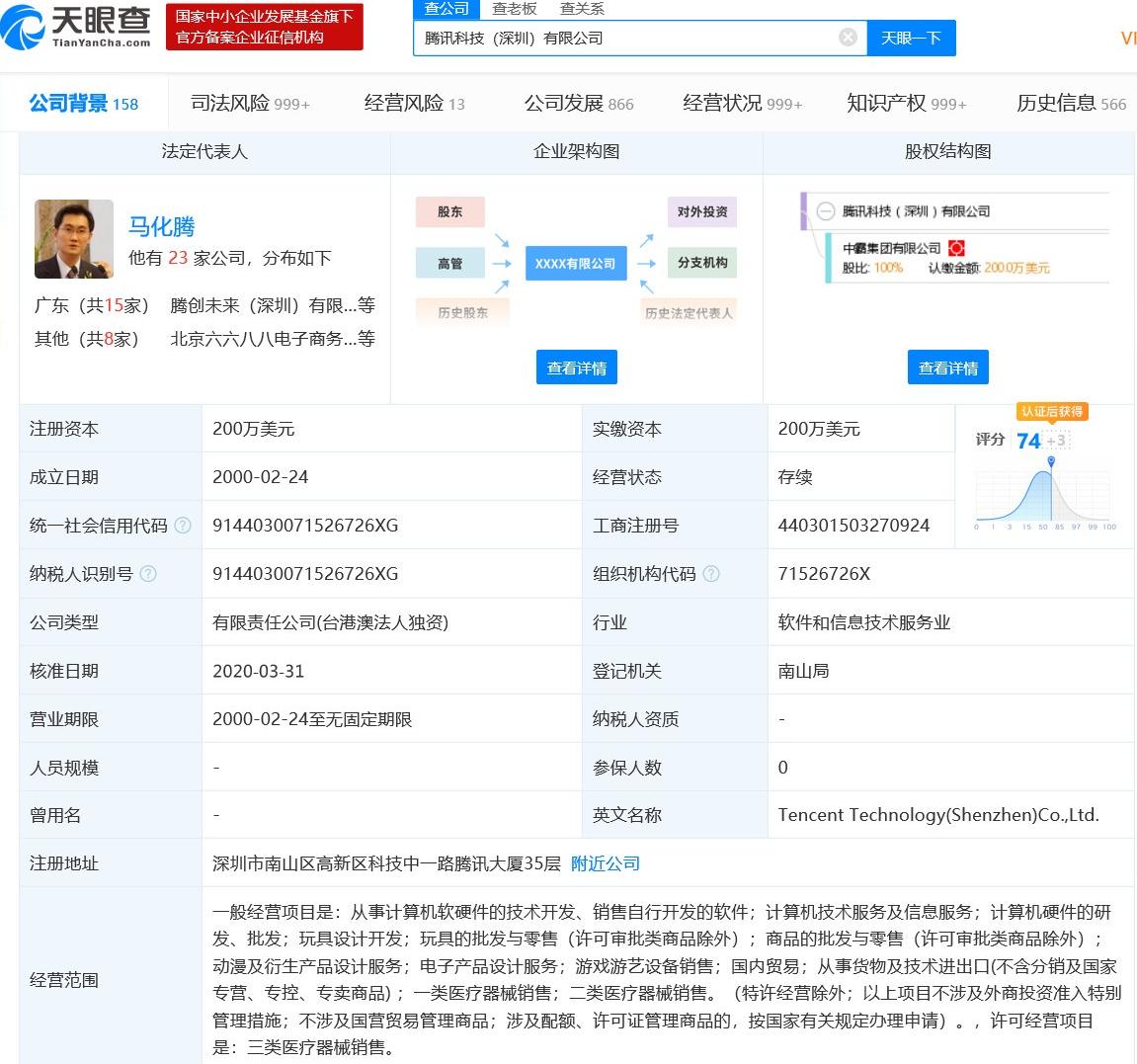Open the 公司发展 tab
This screenshot has width=1137, height=1064.
click(x=579, y=103)
